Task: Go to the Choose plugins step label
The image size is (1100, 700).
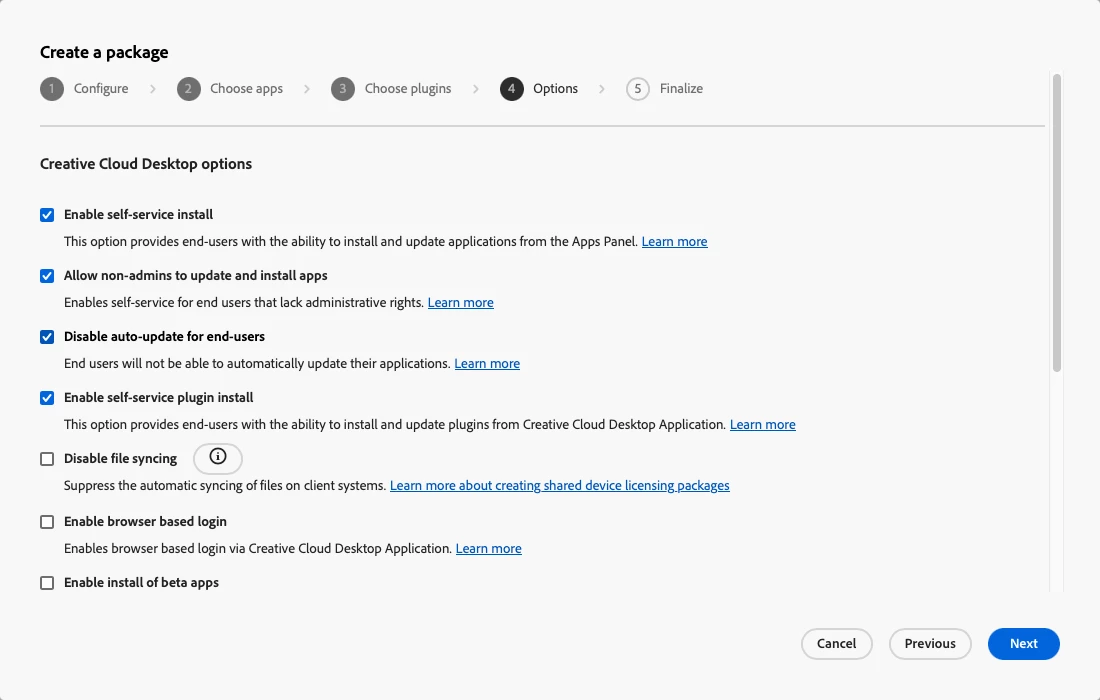Action: [x=408, y=88]
